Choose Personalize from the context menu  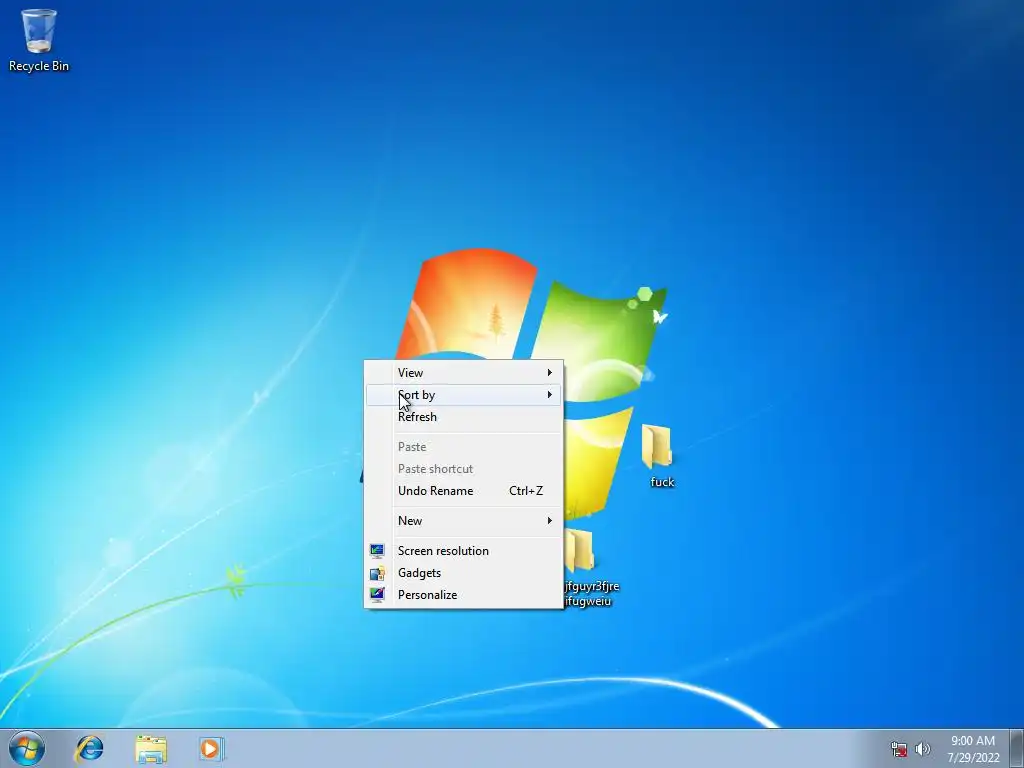[463, 594]
